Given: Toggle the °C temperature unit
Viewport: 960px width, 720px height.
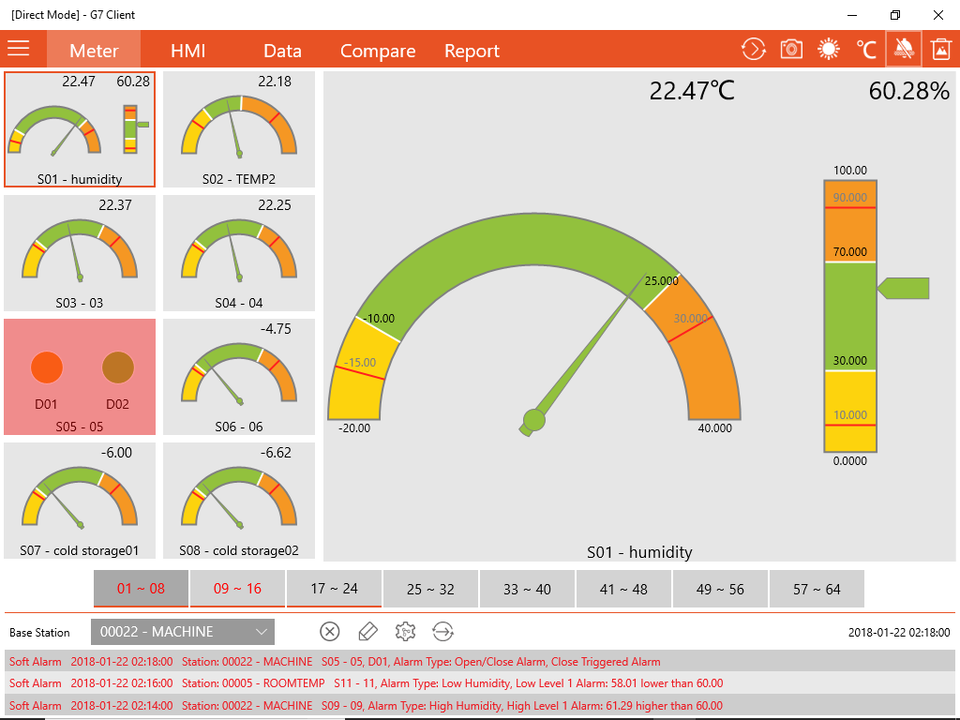Looking at the screenshot, I should [x=866, y=49].
